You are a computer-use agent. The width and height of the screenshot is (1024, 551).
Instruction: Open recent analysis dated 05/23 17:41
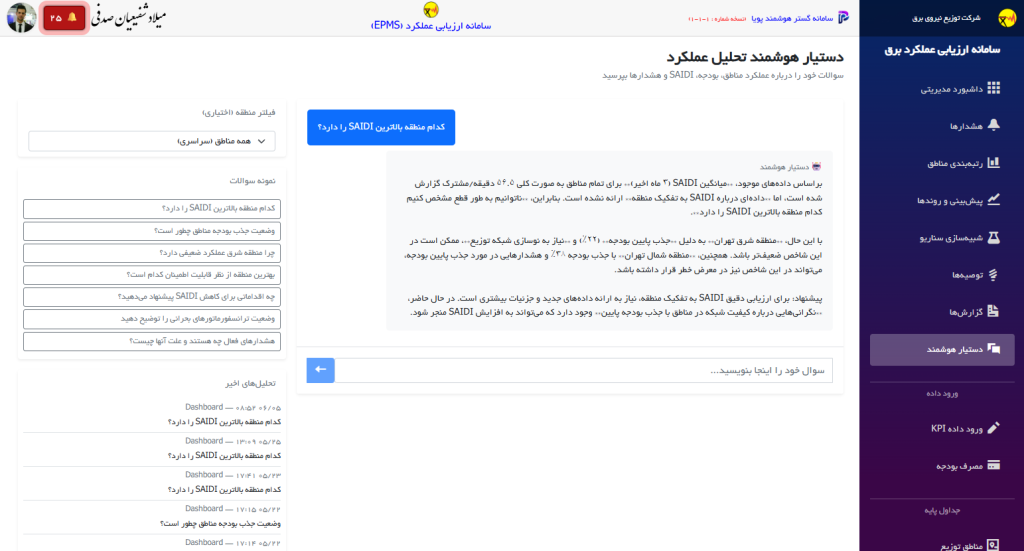[152, 482]
